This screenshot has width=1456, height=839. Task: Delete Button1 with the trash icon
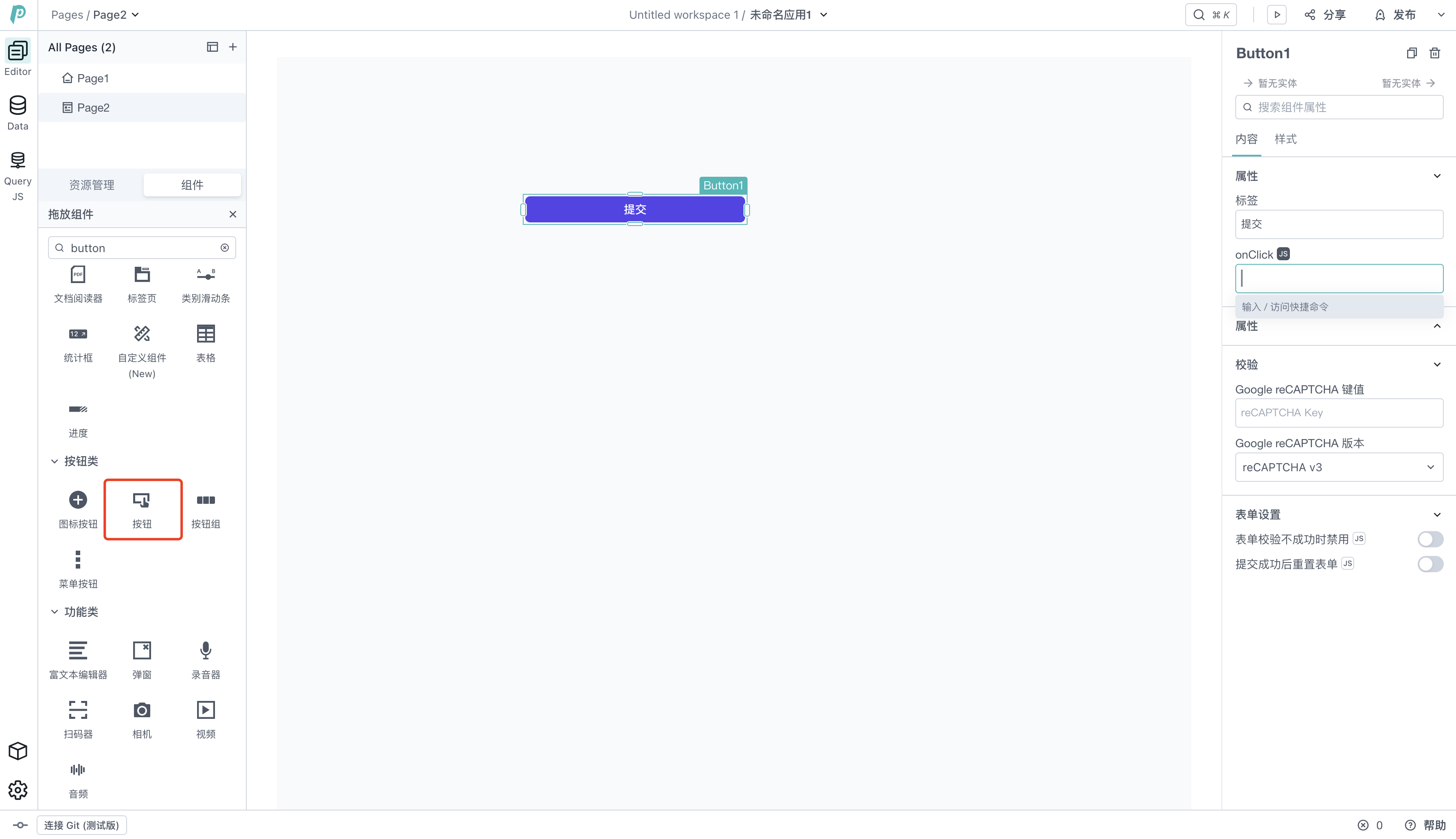(x=1435, y=53)
